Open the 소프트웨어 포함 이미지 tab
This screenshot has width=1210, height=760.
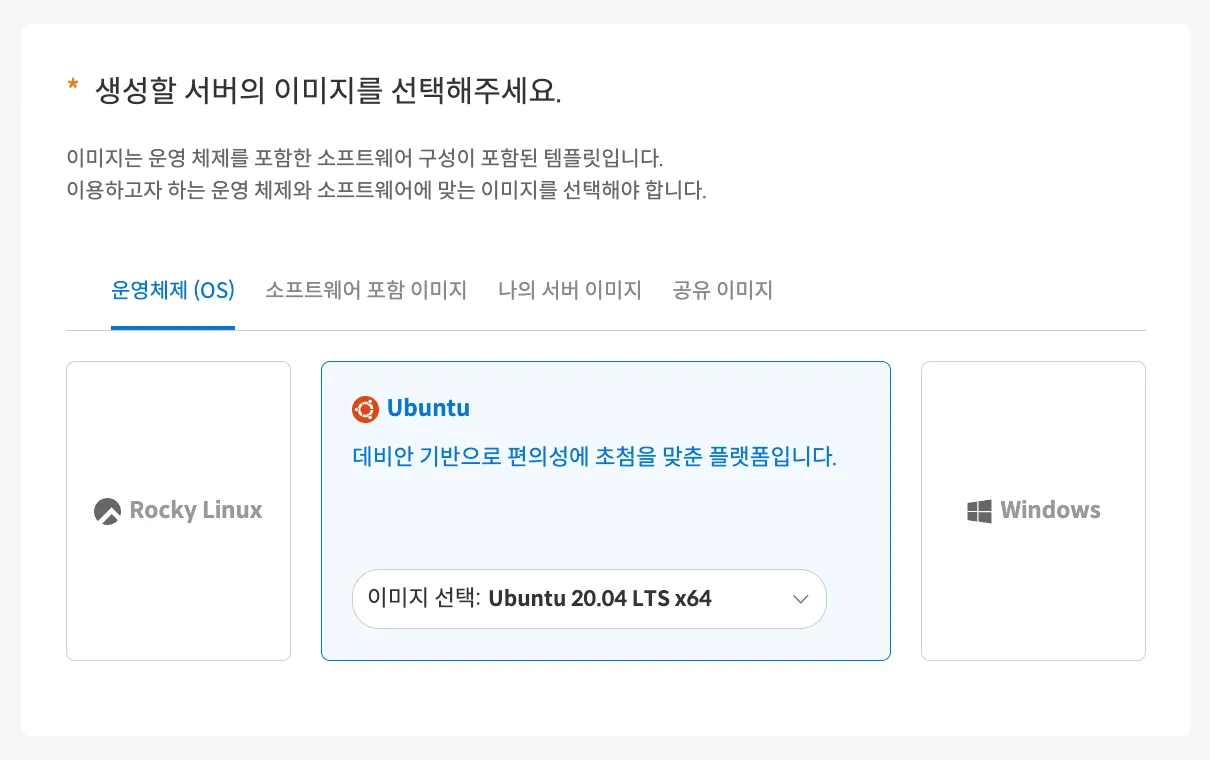[x=366, y=291]
